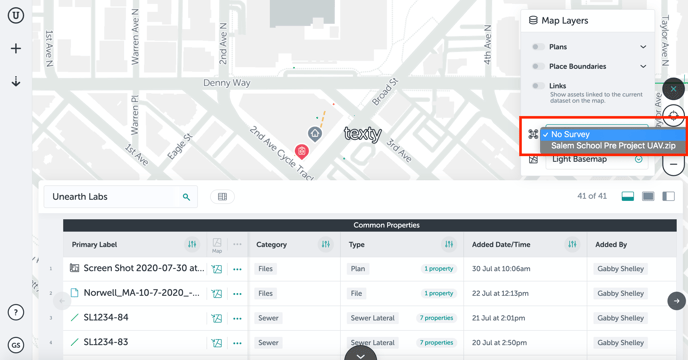The image size is (688, 360).
Task: Open the Light Basemap dropdown
Action: tap(597, 160)
